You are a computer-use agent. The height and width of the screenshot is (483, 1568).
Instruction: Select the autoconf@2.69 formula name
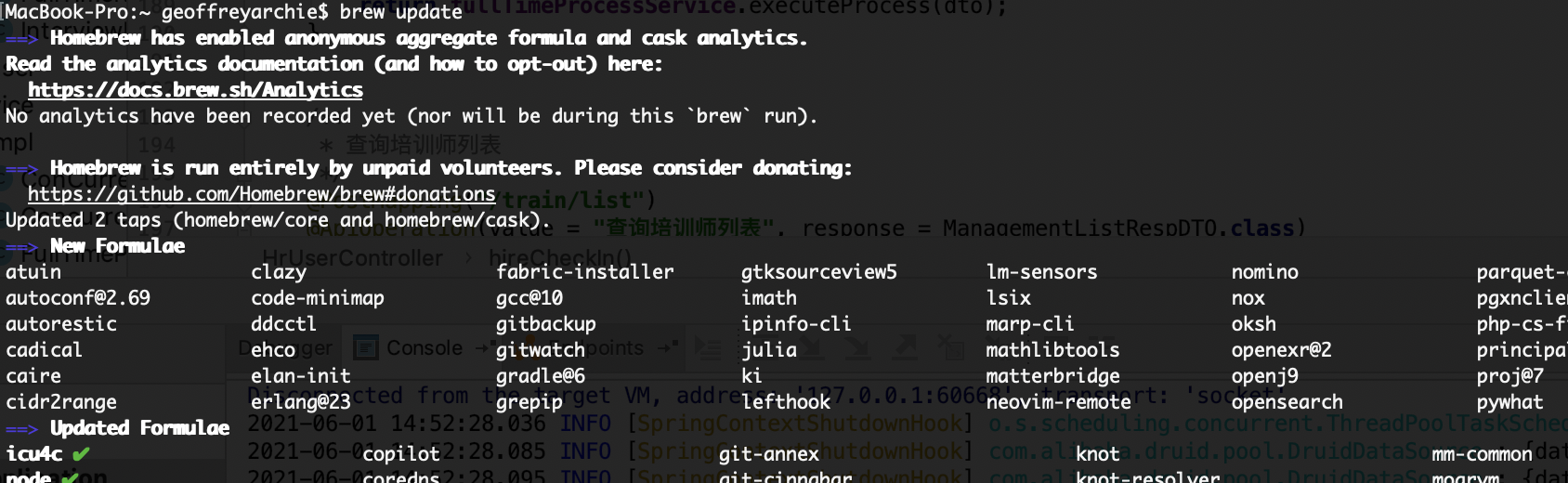(78, 298)
